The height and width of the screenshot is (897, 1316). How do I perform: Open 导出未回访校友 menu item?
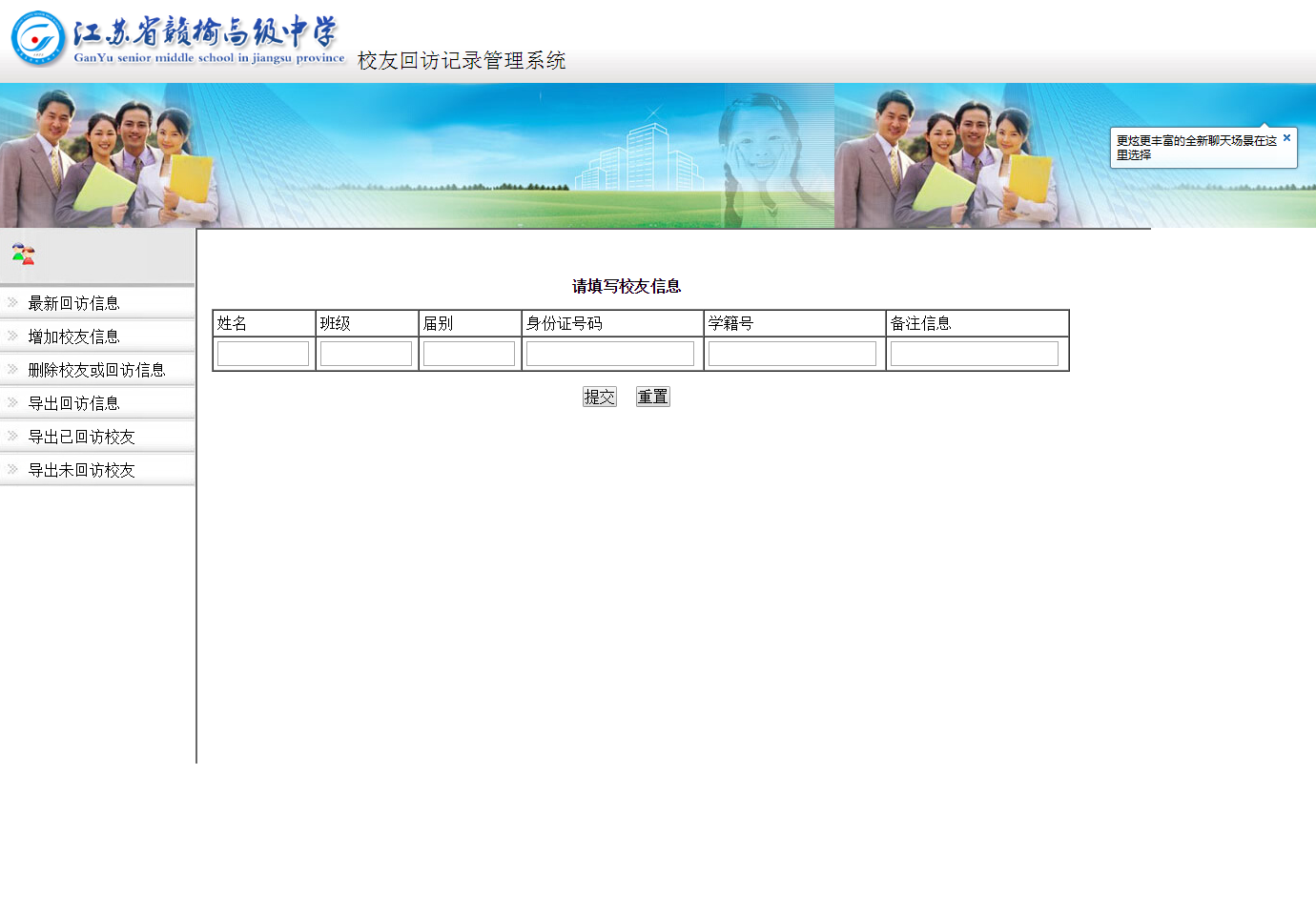pyautogui.click(x=81, y=470)
